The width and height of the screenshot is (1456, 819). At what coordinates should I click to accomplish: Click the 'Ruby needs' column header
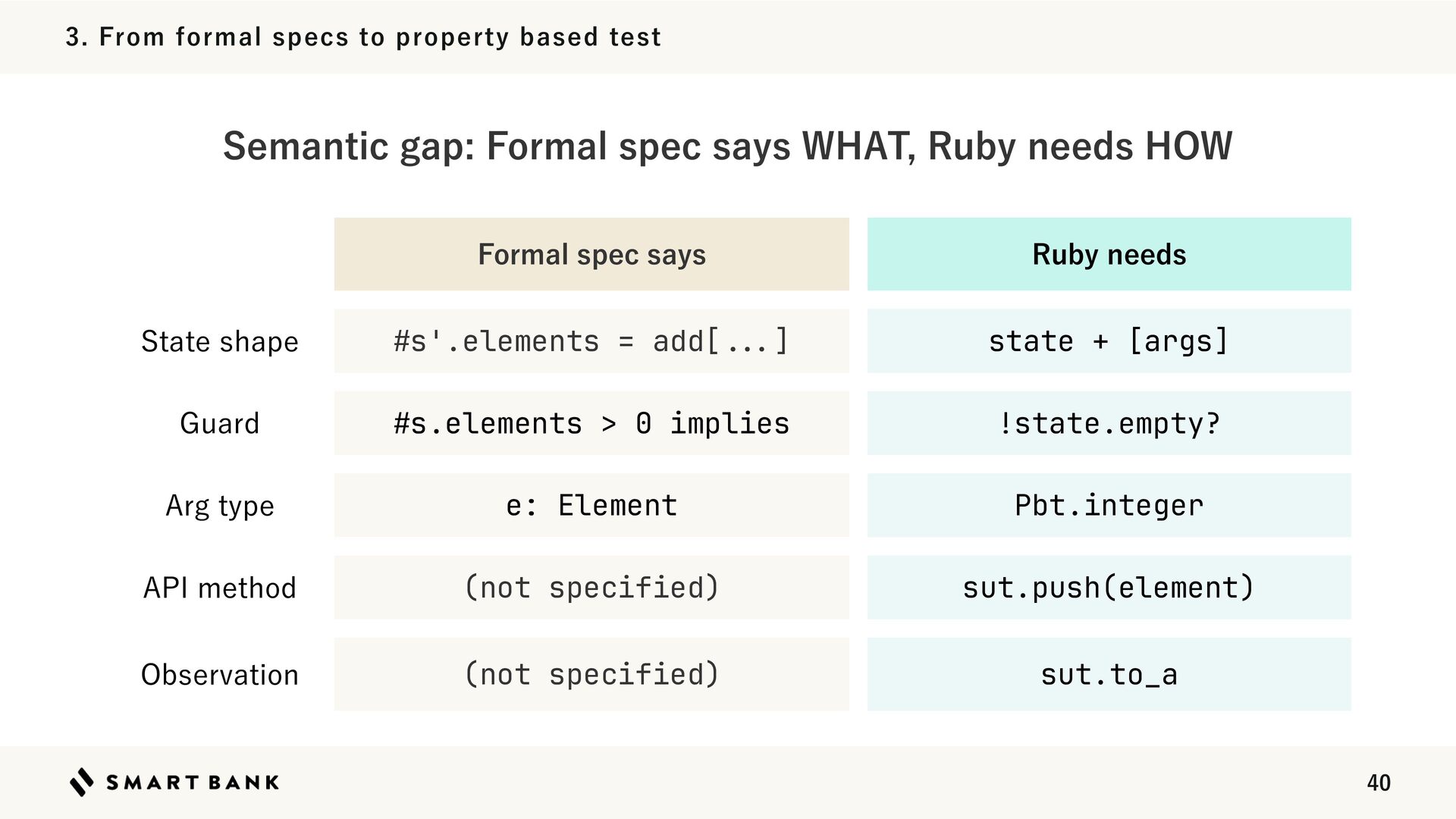click(x=1109, y=254)
